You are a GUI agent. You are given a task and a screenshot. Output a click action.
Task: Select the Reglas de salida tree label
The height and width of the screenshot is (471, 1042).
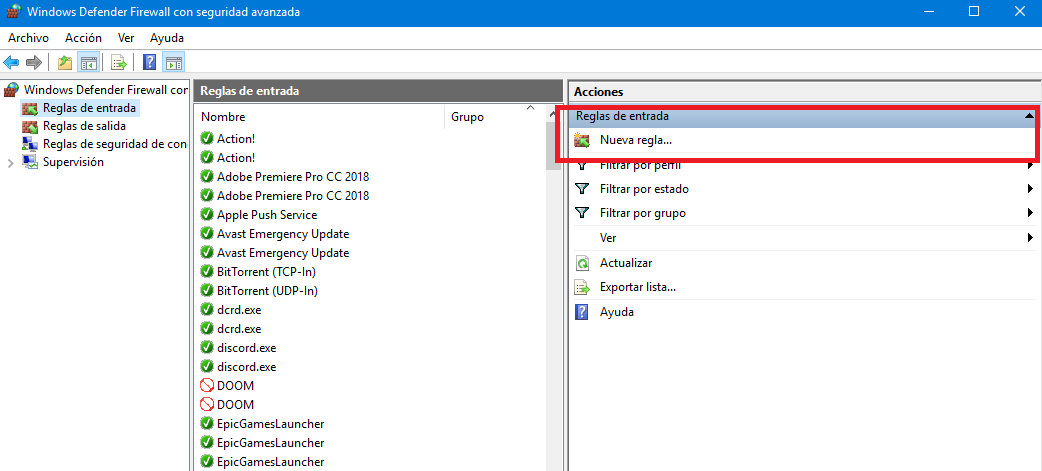84,126
